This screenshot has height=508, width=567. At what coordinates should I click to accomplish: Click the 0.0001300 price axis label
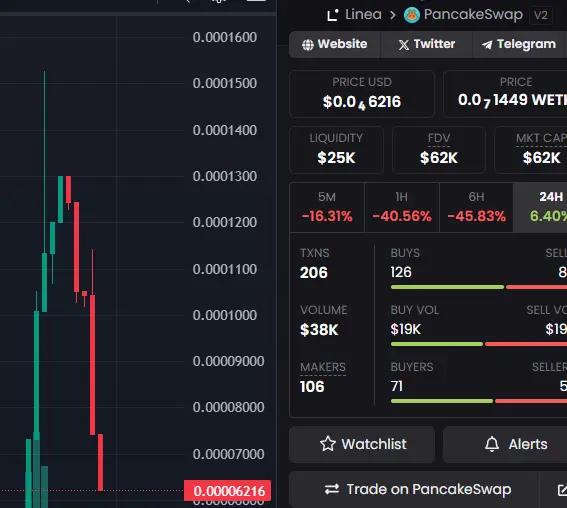coord(225,176)
